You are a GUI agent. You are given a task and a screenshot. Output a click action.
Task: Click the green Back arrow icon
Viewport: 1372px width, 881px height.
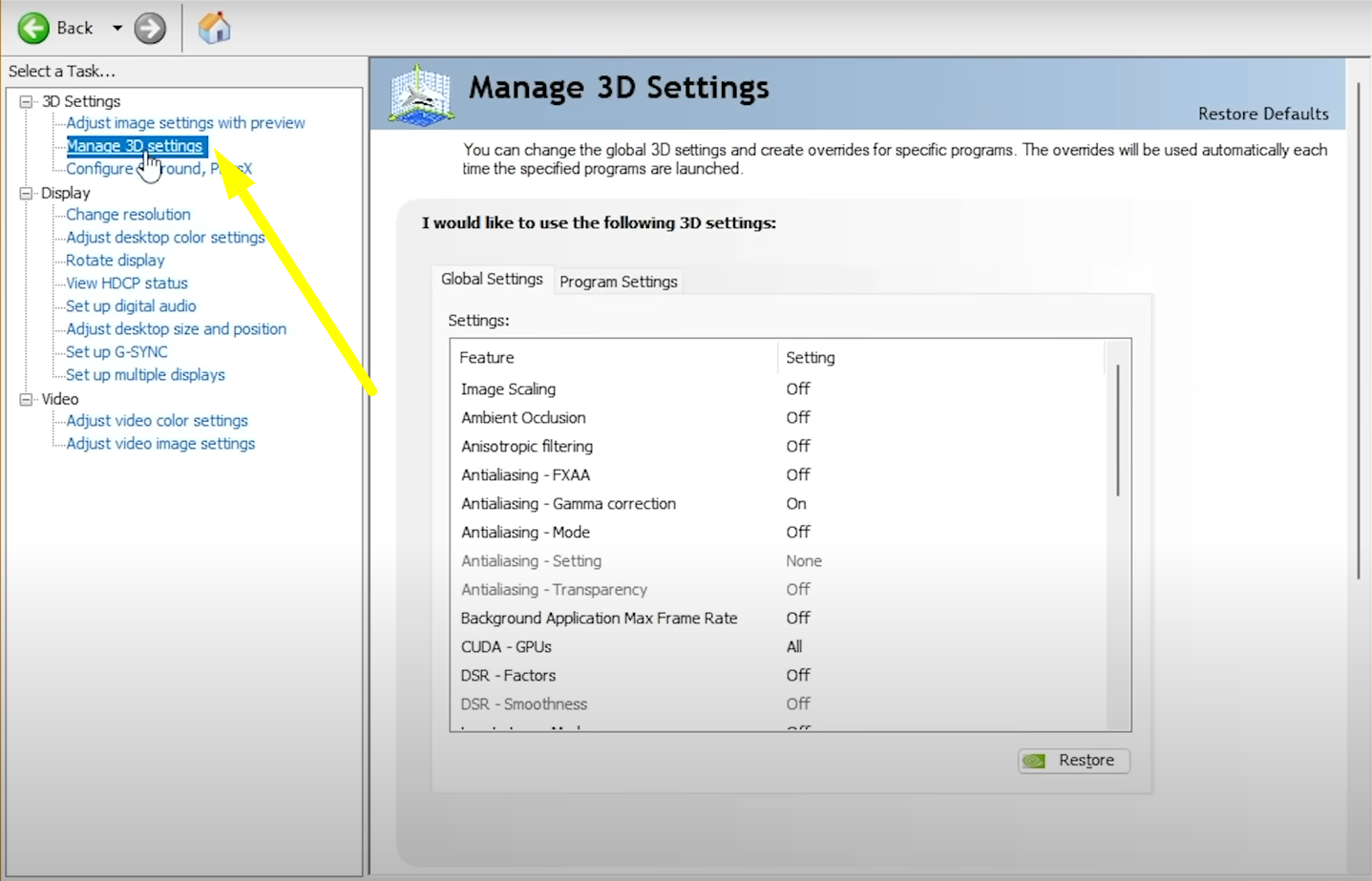pyautogui.click(x=33, y=28)
